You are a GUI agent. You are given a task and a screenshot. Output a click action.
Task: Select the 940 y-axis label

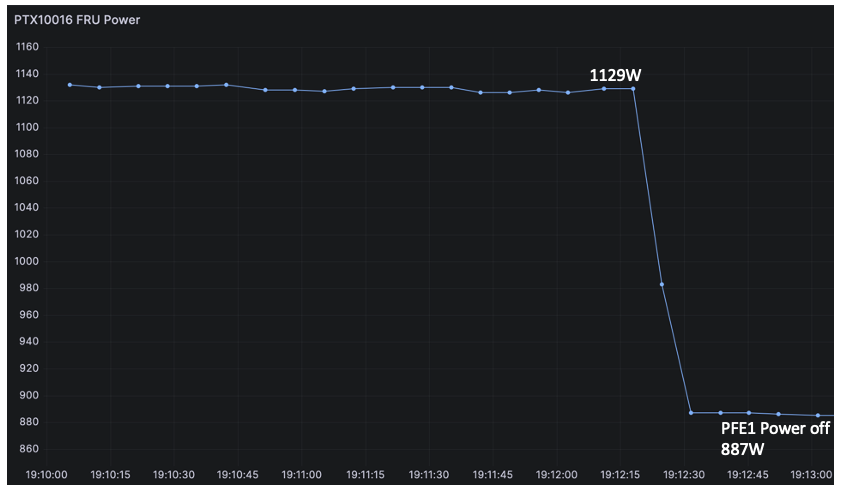pyautogui.click(x=30, y=341)
